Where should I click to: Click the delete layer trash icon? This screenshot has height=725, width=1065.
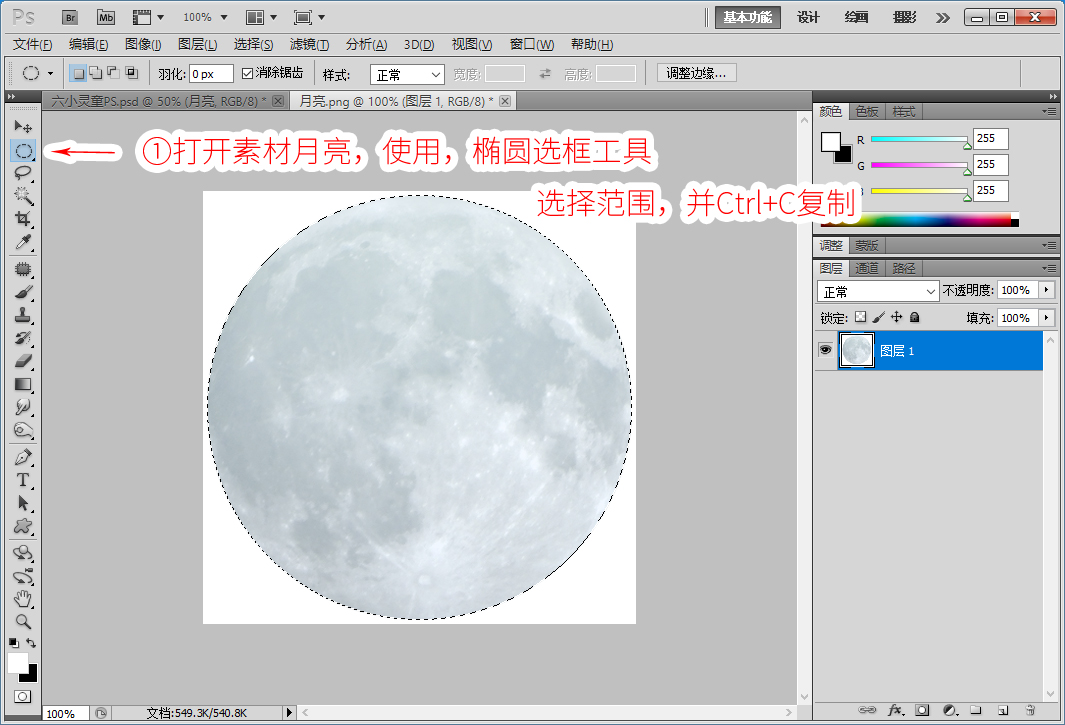click(x=1030, y=710)
